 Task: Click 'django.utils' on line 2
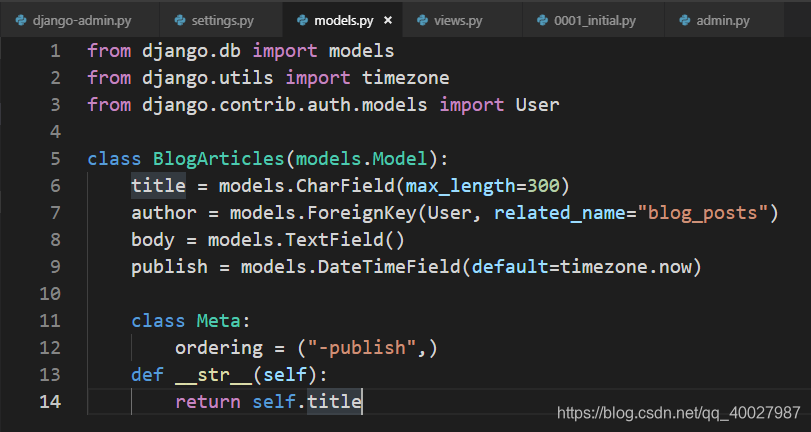(x=207, y=78)
